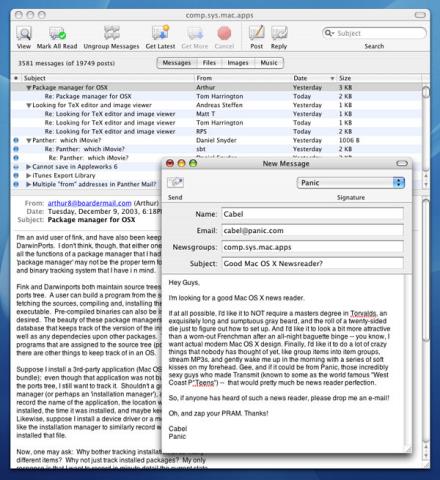The width and height of the screenshot is (440, 480).
Task: Expand Cannot save in Appleworks 6 thread
Action: point(29,167)
